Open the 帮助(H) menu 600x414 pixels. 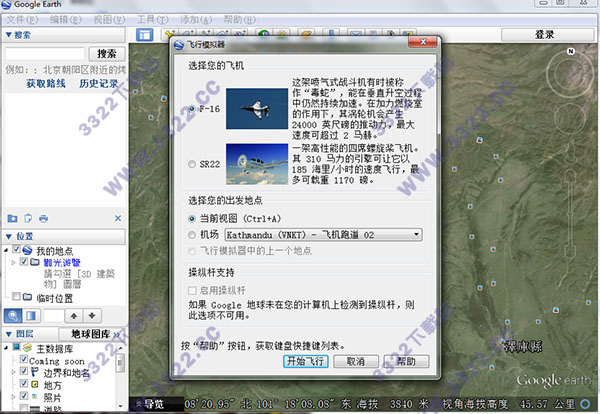tap(240, 20)
